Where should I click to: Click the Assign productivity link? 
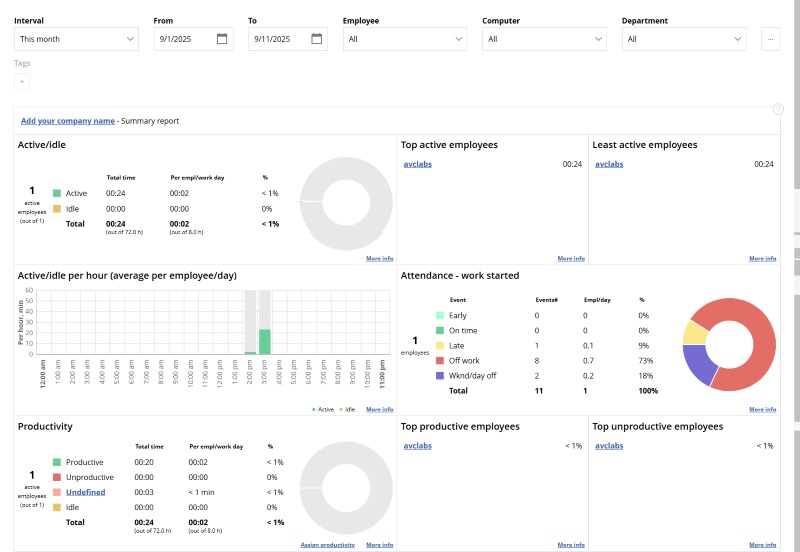coord(328,545)
